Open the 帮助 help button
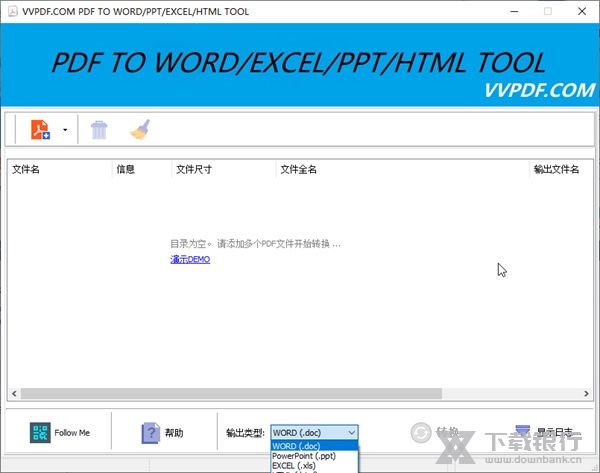The image size is (600, 473). tap(162, 433)
